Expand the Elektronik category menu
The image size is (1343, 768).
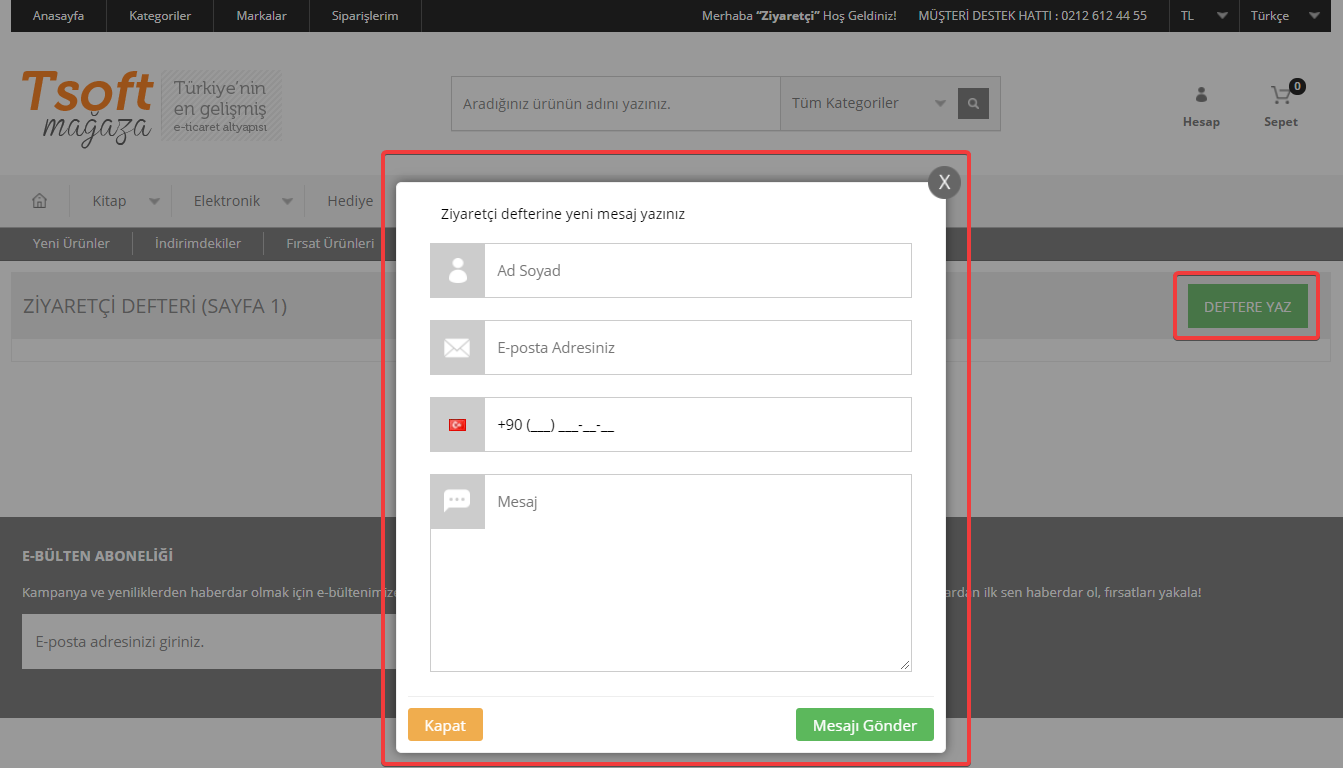pyautogui.click(x=243, y=201)
